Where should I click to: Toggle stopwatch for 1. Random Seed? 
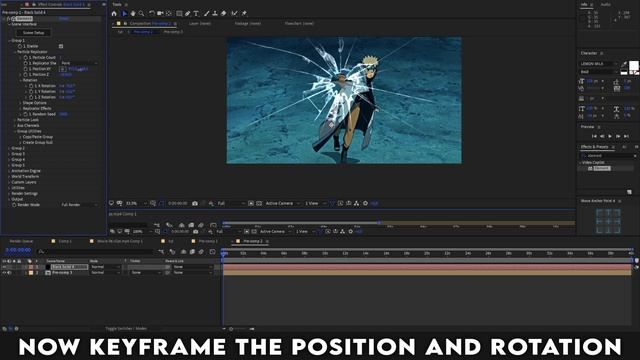25,114
